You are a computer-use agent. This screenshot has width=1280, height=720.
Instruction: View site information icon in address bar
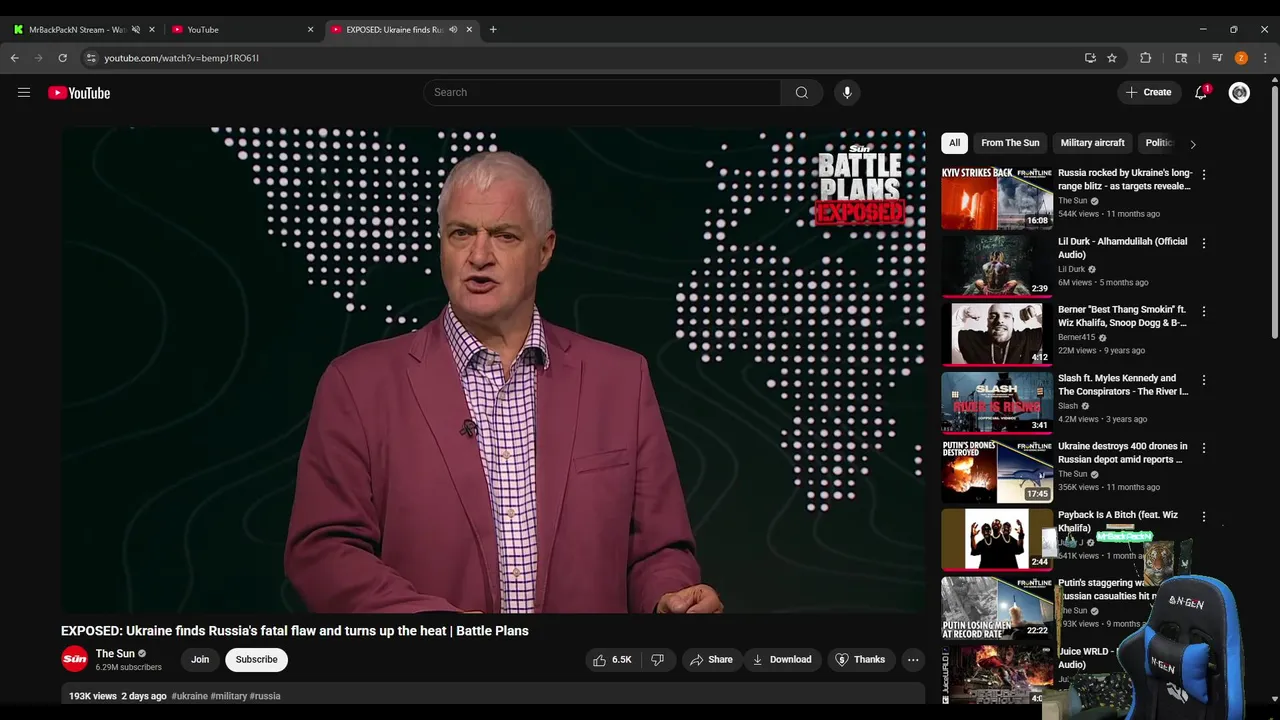(91, 58)
